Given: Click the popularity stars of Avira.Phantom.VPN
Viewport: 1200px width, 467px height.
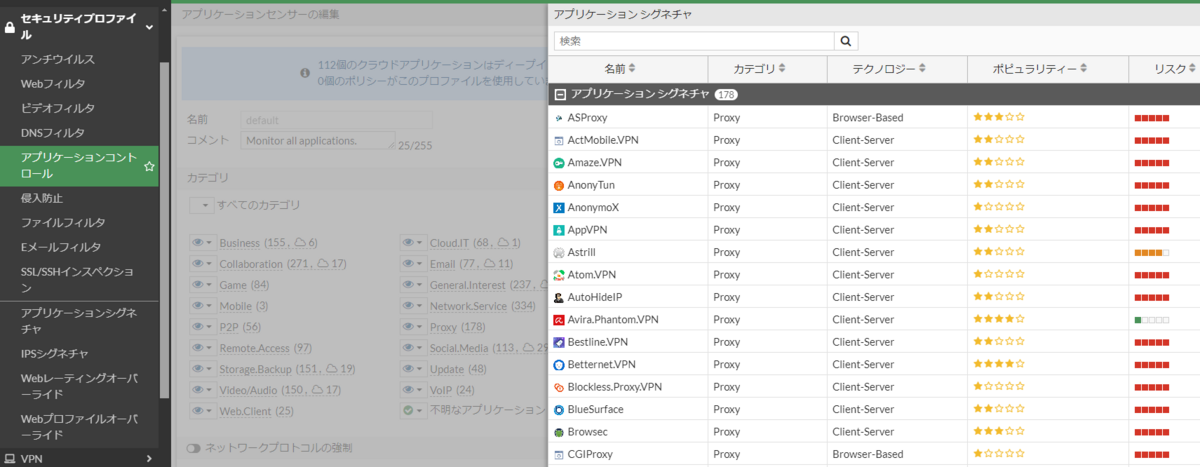Looking at the screenshot, I should click(x=999, y=320).
